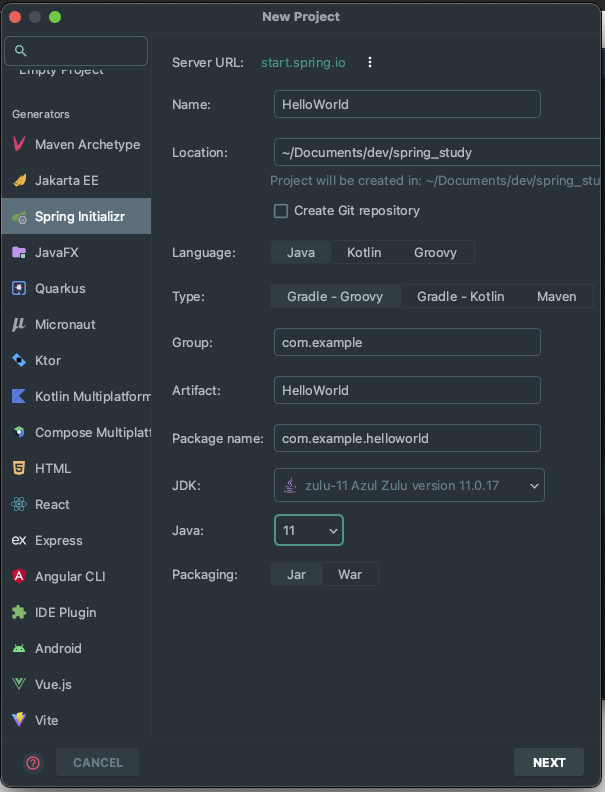Screen dimensions: 605x792
Task: Click the Micronaut mu icon
Action: click(x=19, y=324)
